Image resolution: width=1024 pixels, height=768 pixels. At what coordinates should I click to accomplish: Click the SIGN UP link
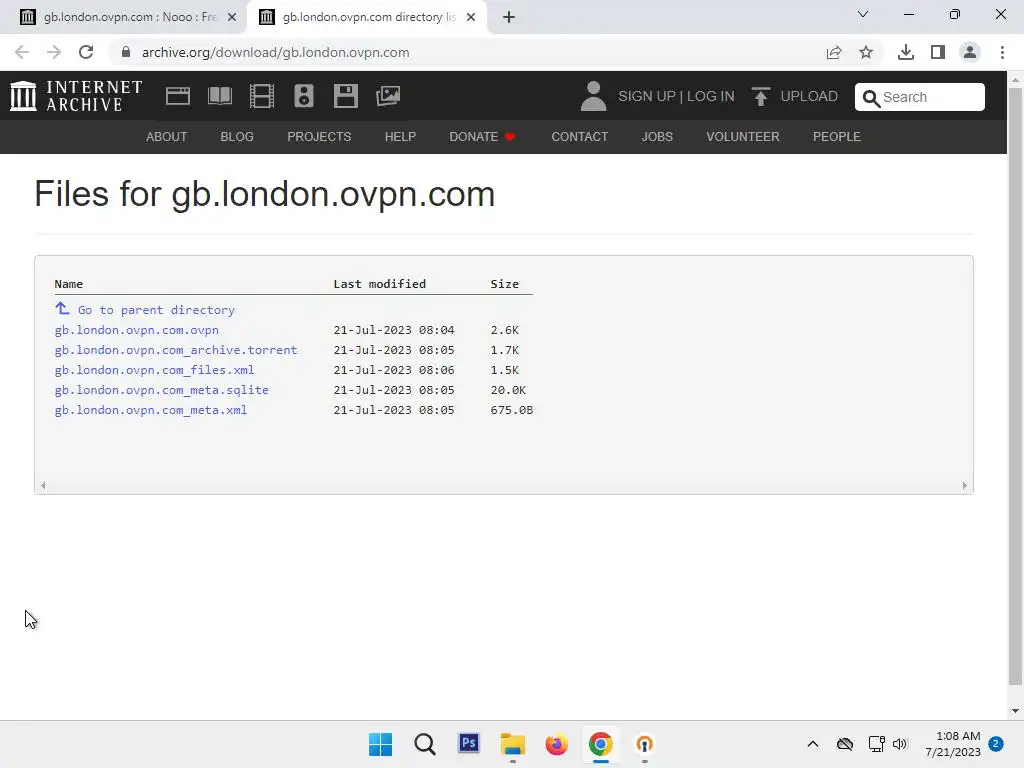point(647,96)
